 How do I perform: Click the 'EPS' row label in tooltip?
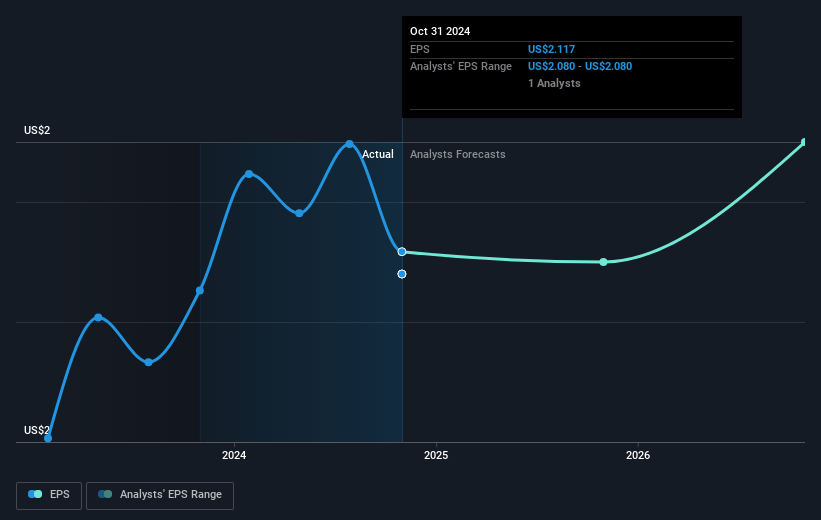420,49
